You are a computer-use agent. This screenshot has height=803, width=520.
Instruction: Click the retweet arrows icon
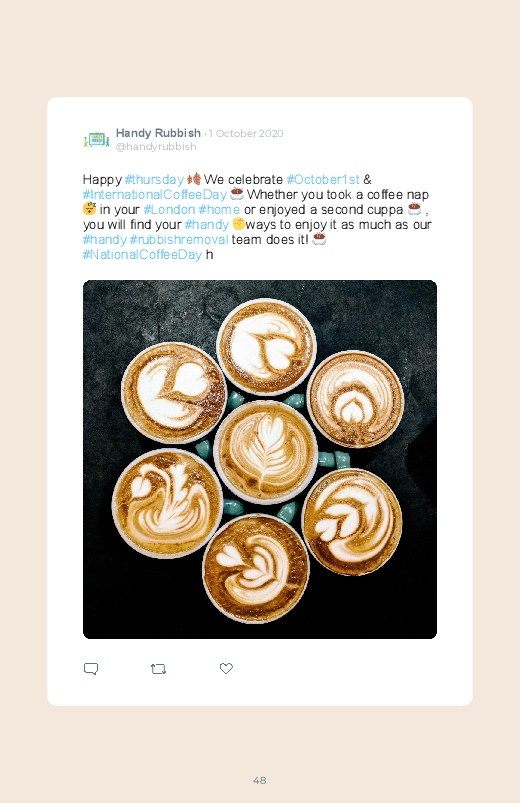158,669
